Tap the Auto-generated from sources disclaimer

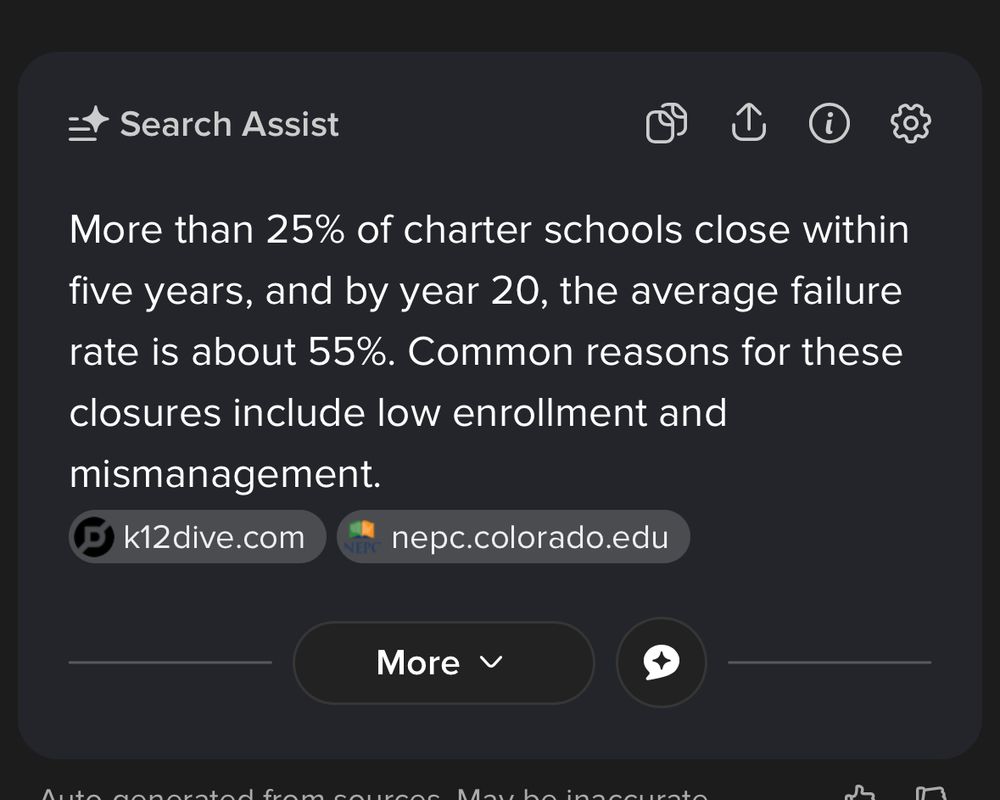(x=375, y=794)
